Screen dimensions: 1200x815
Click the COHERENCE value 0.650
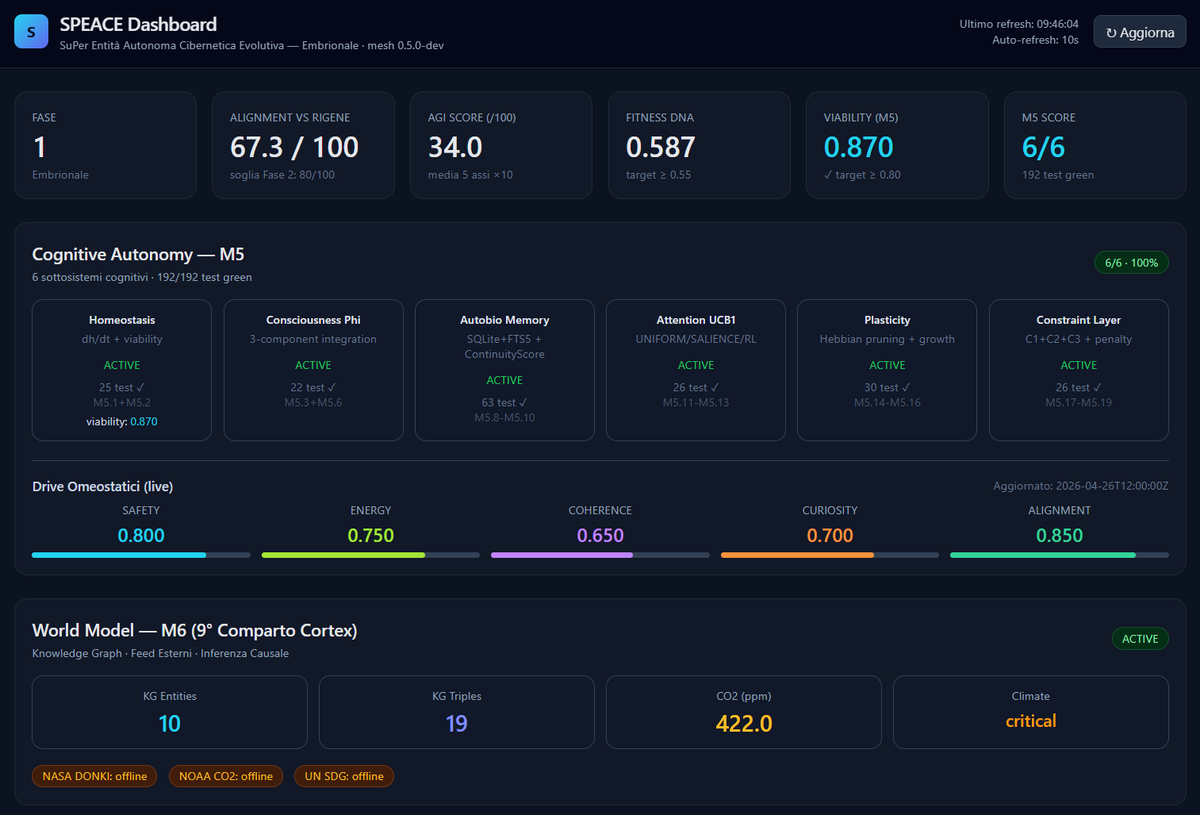pyautogui.click(x=600, y=535)
